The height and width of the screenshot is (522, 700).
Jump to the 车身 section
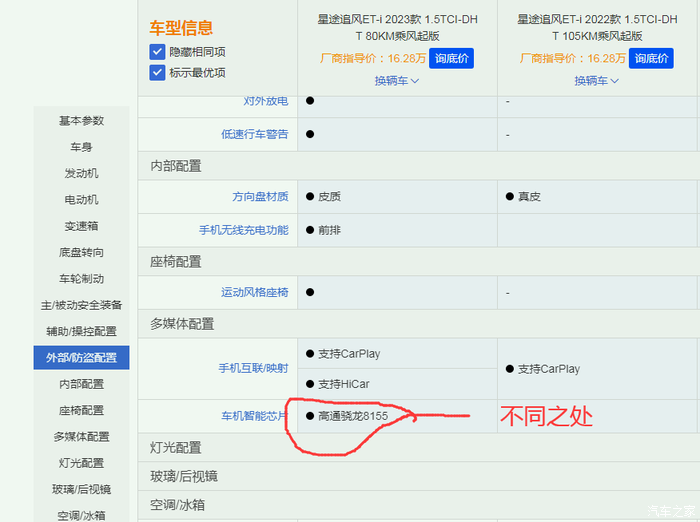(81, 147)
